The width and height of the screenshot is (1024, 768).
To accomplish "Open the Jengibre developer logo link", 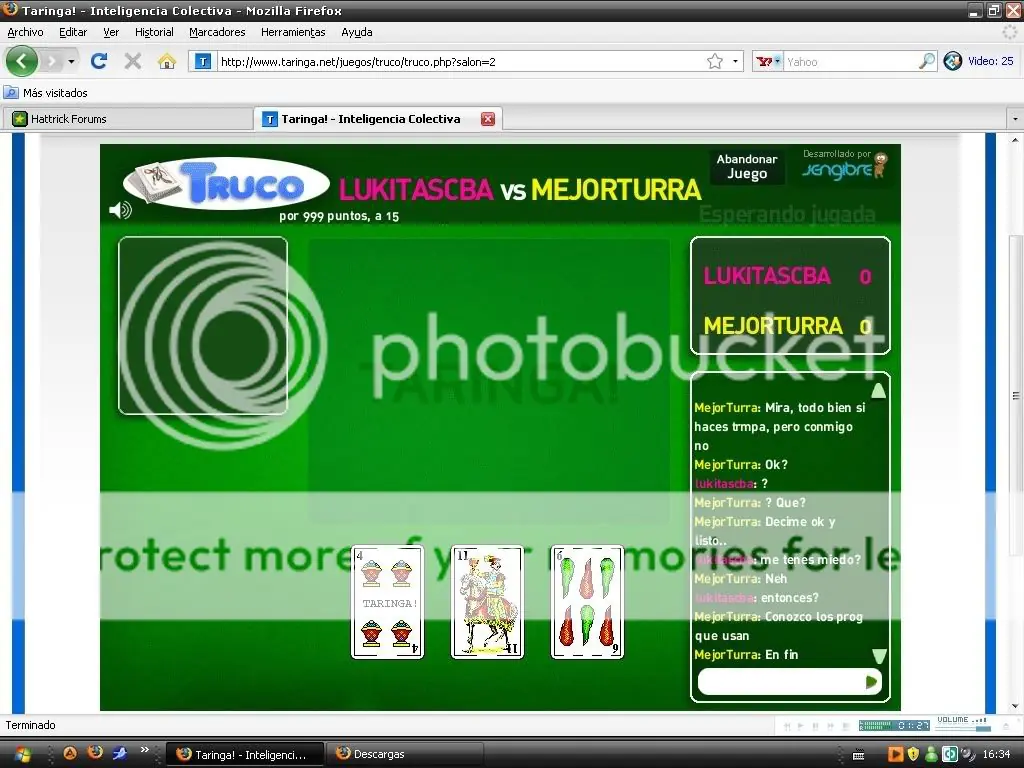I will (845, 166).
